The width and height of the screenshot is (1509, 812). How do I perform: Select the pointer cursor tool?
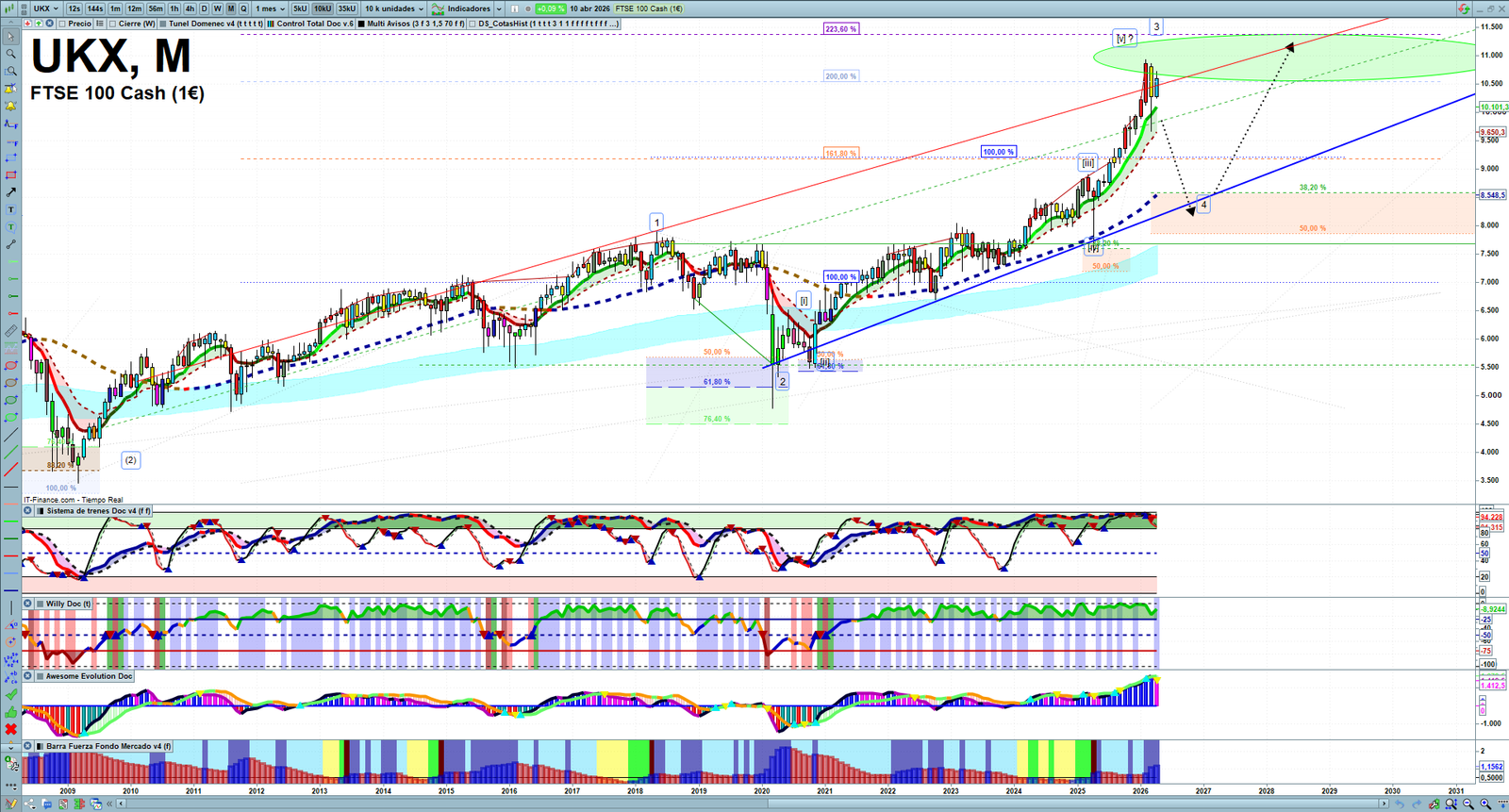[10, 37]
